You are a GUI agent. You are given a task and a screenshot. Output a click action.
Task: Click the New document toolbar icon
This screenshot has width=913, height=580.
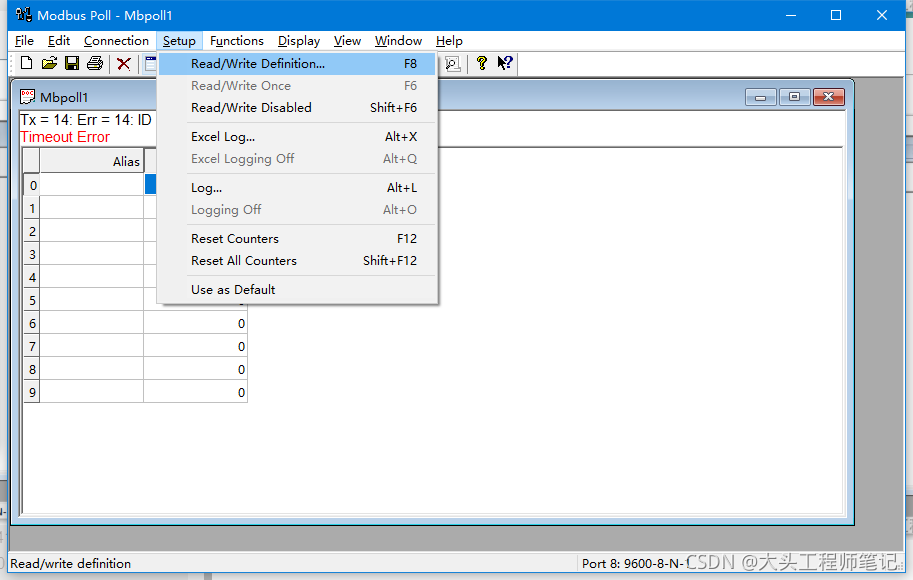26,63
